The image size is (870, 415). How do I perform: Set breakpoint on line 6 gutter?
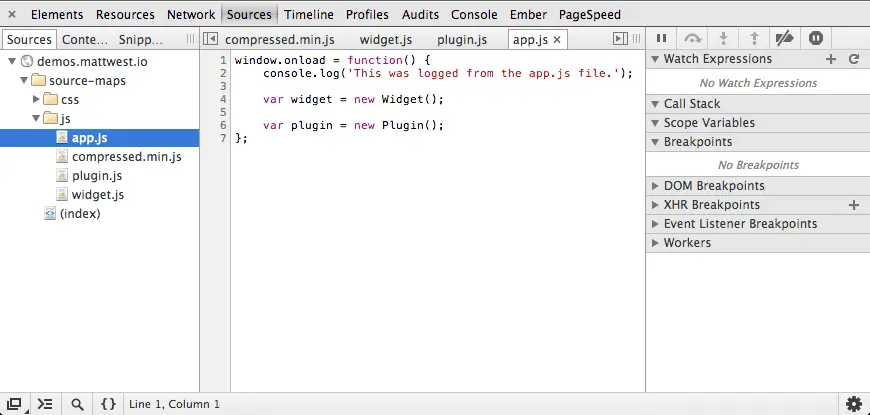222,125
